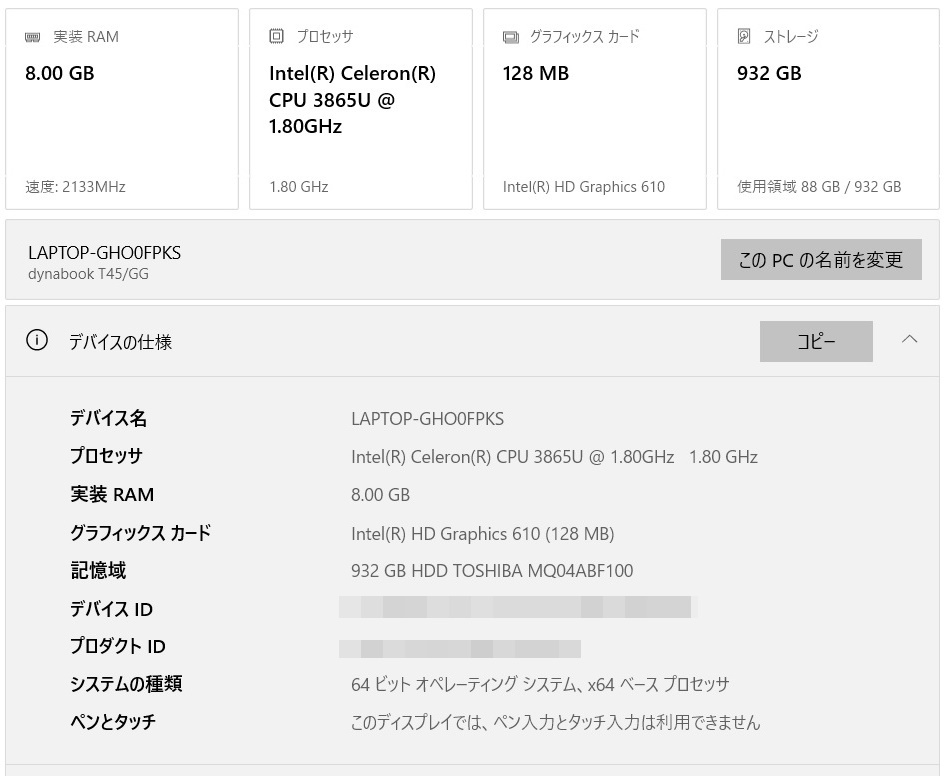951x776 pixels.
Task: Click the Intel HD Graphics 610 spec value
Action: (x=482, y=533)
